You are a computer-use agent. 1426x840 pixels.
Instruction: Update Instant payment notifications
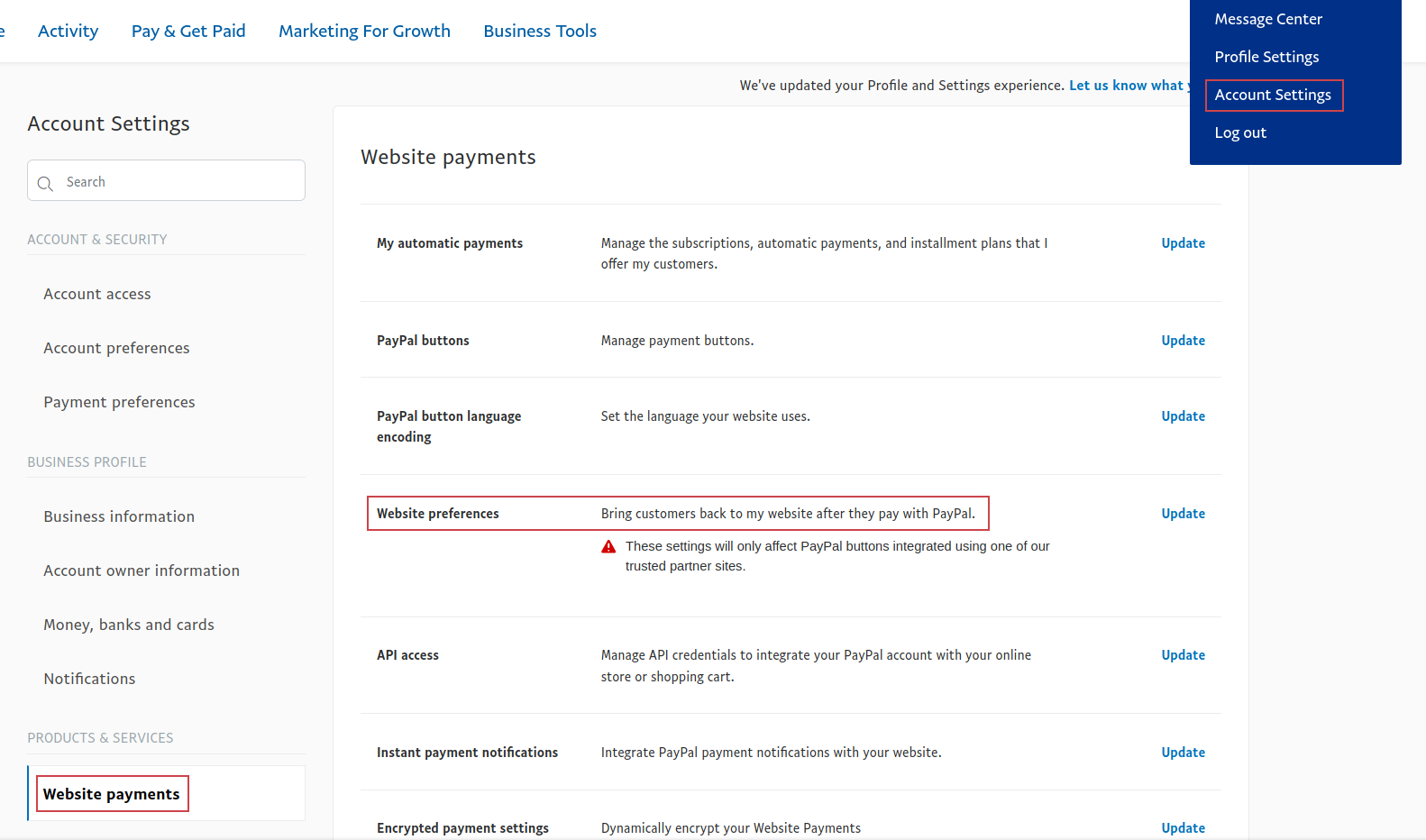point(1183,753)
